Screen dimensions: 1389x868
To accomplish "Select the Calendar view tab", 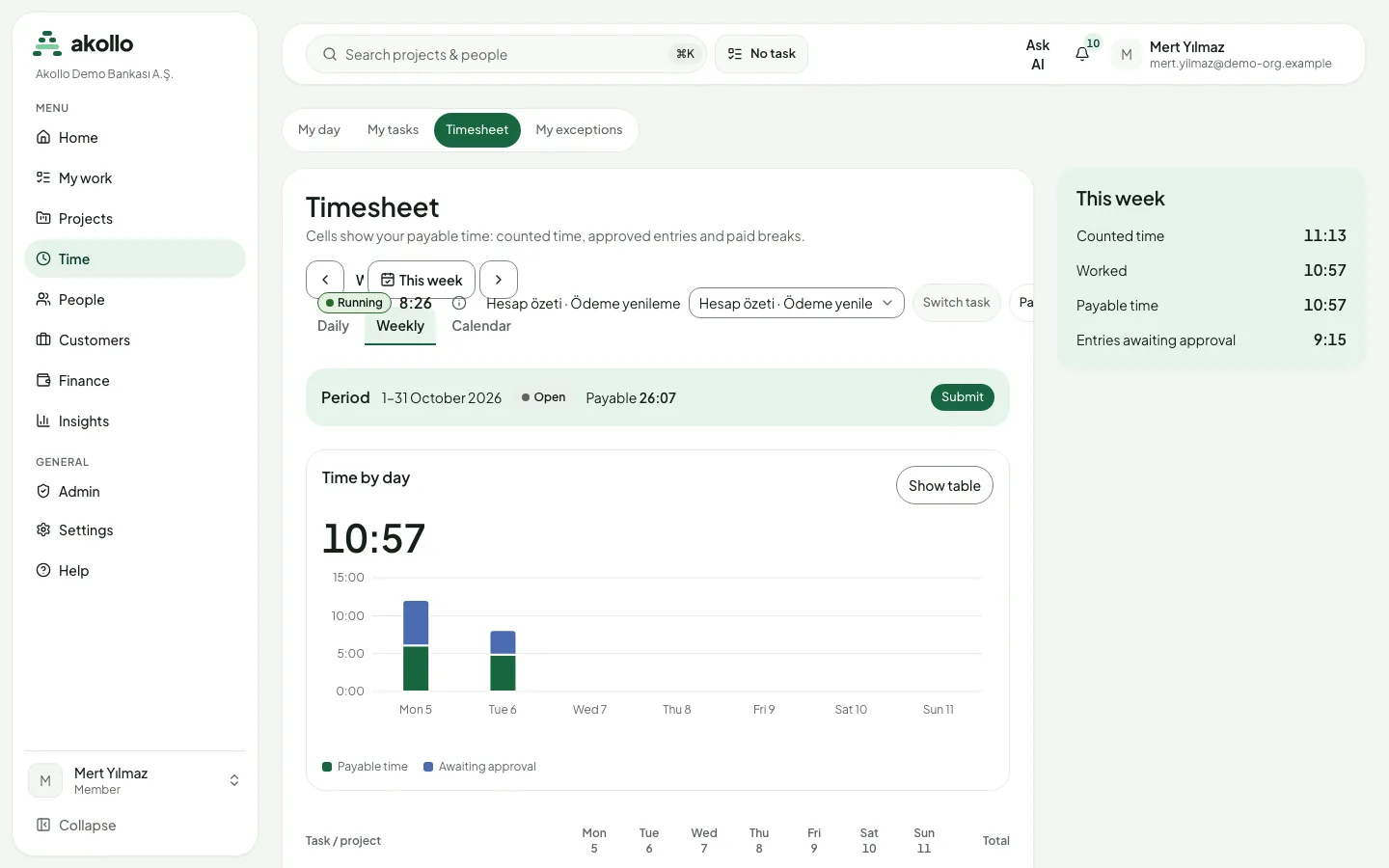I will 481,326.
